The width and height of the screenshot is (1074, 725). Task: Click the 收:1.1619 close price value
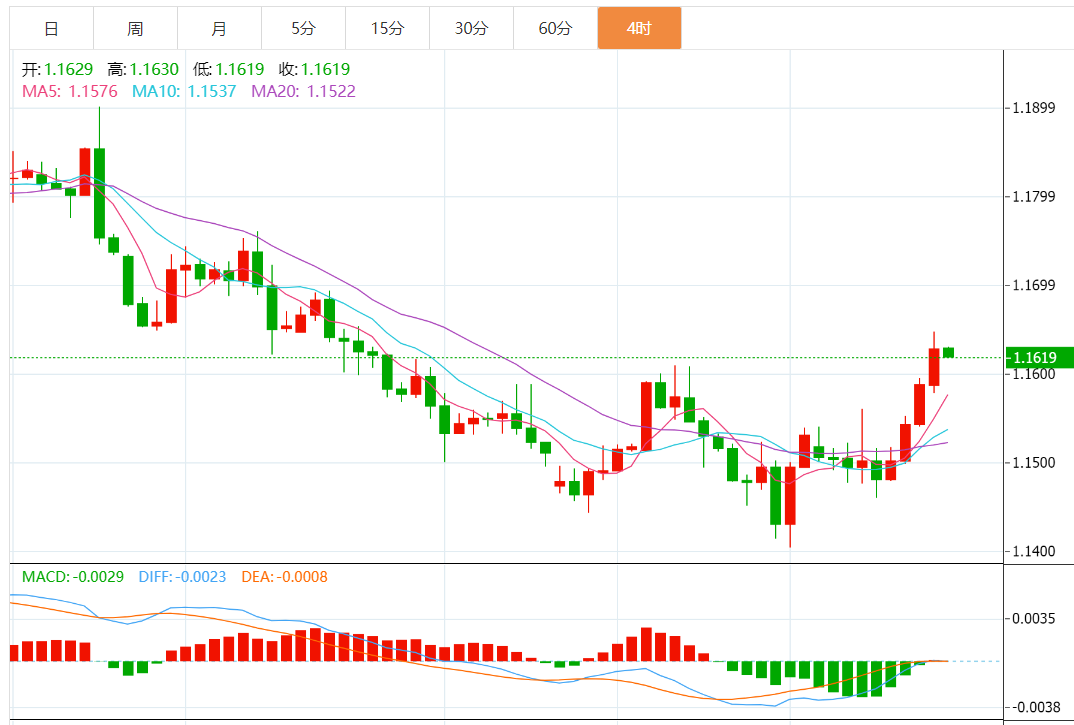pos(314,69)
